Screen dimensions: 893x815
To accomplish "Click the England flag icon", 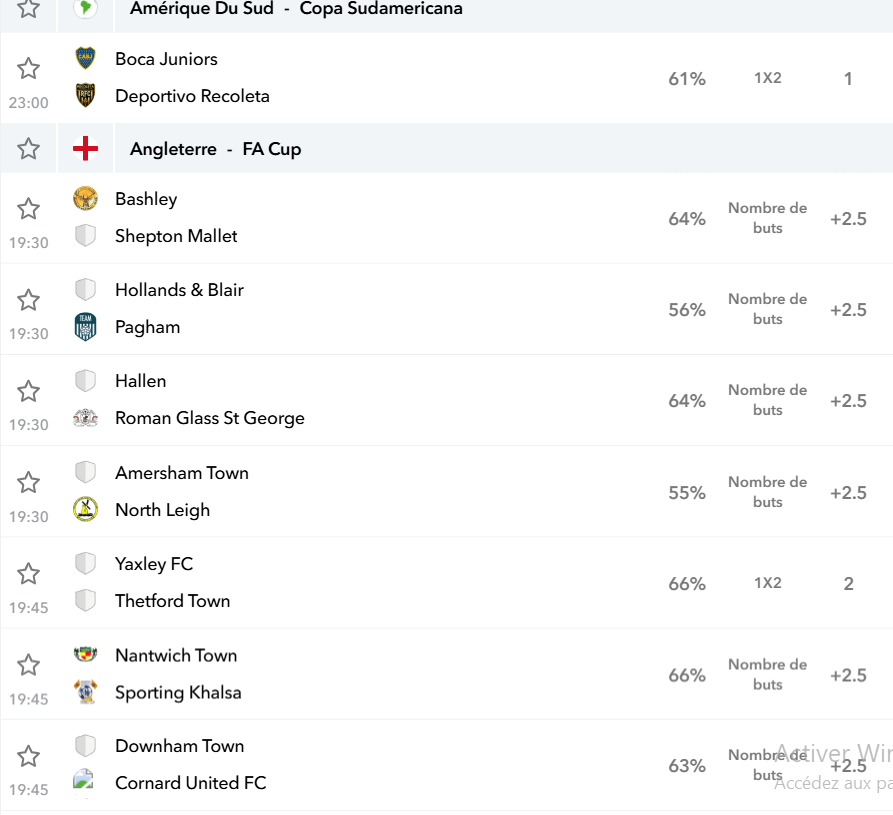I will [x=85, y=149].
